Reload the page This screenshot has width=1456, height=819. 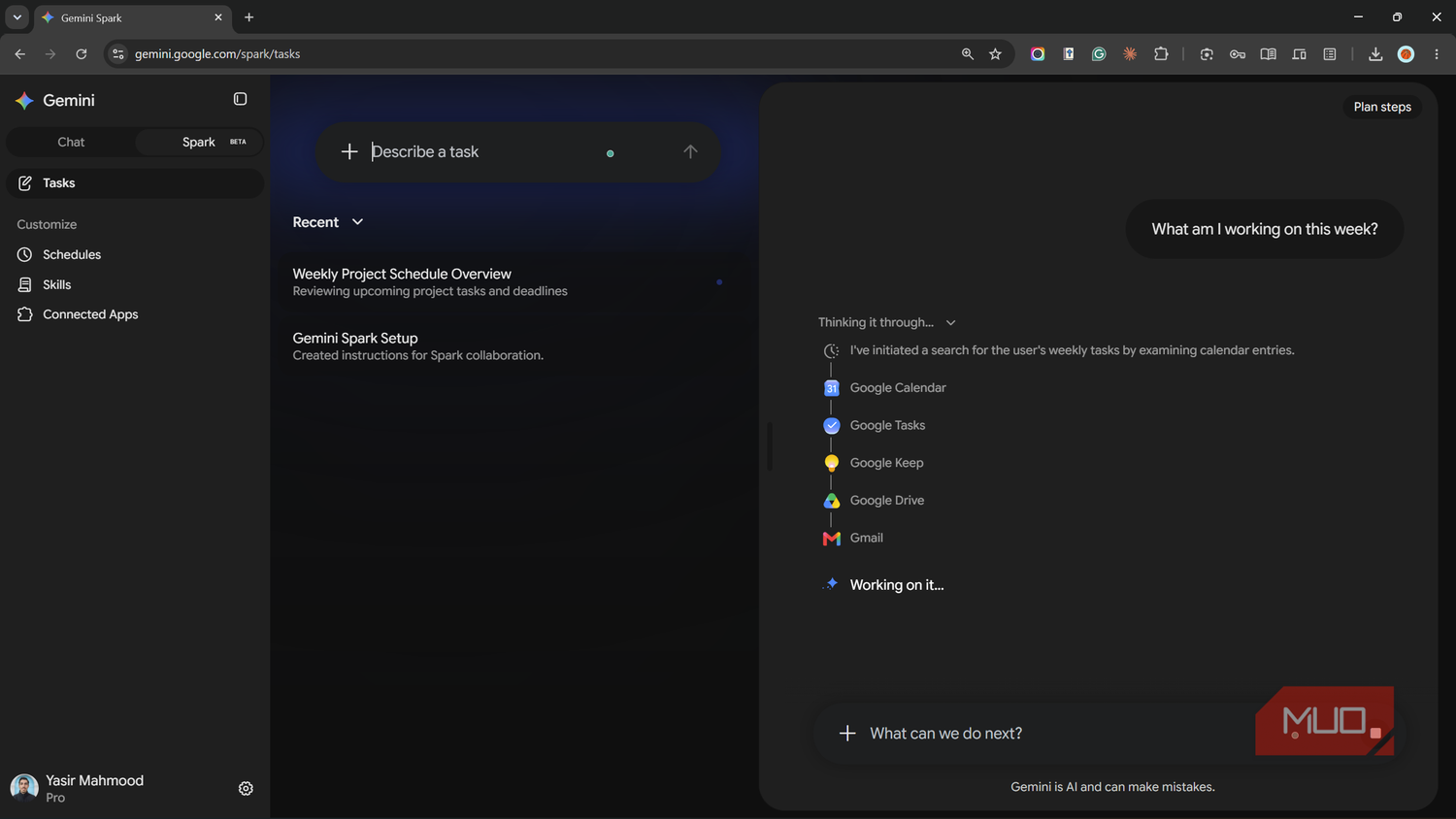(82, 54)
